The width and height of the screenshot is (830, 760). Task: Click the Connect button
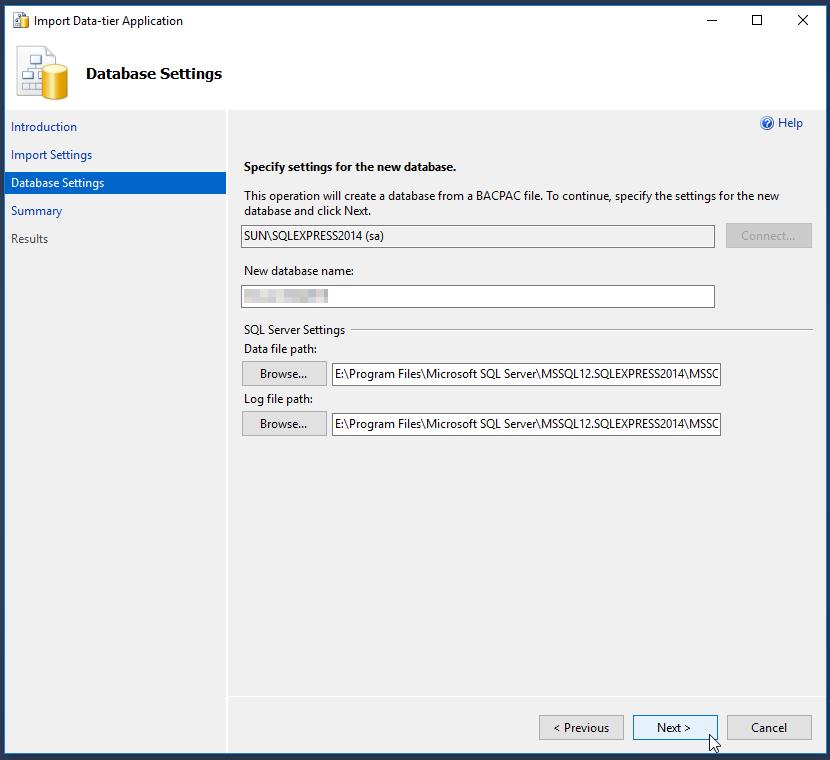click(768, 235)
